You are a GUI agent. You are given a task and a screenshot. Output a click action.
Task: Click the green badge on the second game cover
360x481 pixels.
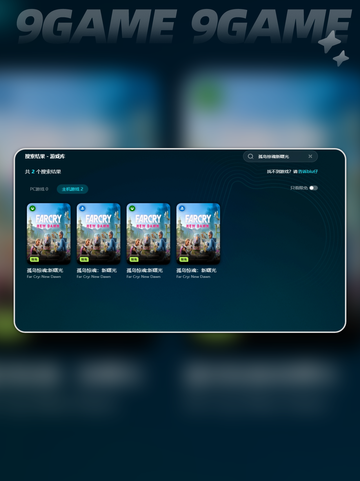(84, 259)
